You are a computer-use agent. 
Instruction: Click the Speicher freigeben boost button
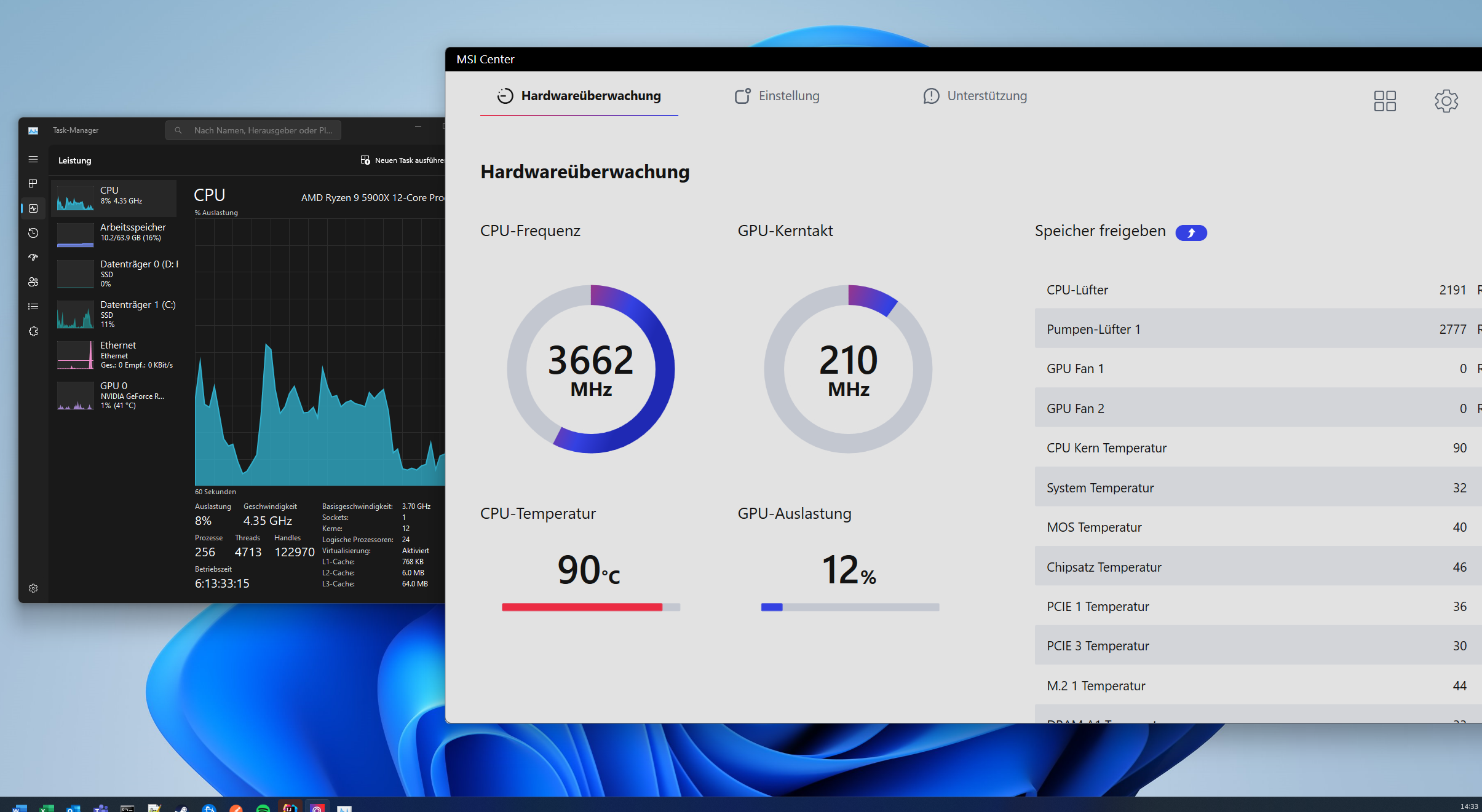pos(1191,233)
